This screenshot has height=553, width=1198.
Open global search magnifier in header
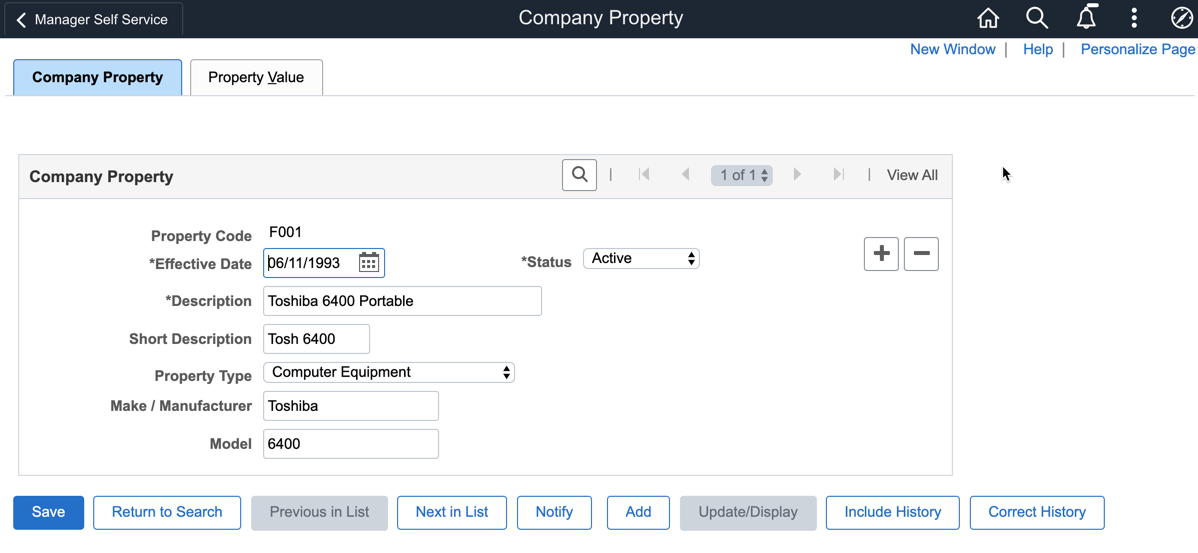(1037, 19)
